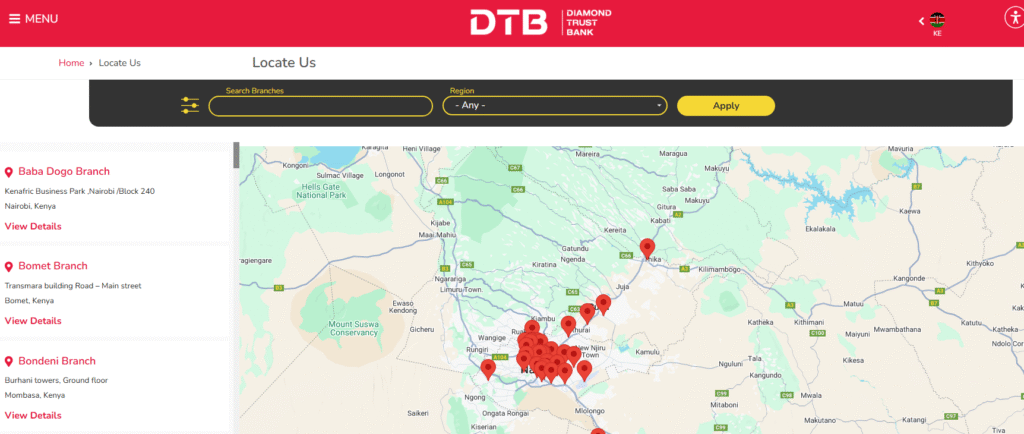View Details for Bondeni Branch
Image resolution: width=1024 pixels, height=434 pixels.
coord(33,416)
